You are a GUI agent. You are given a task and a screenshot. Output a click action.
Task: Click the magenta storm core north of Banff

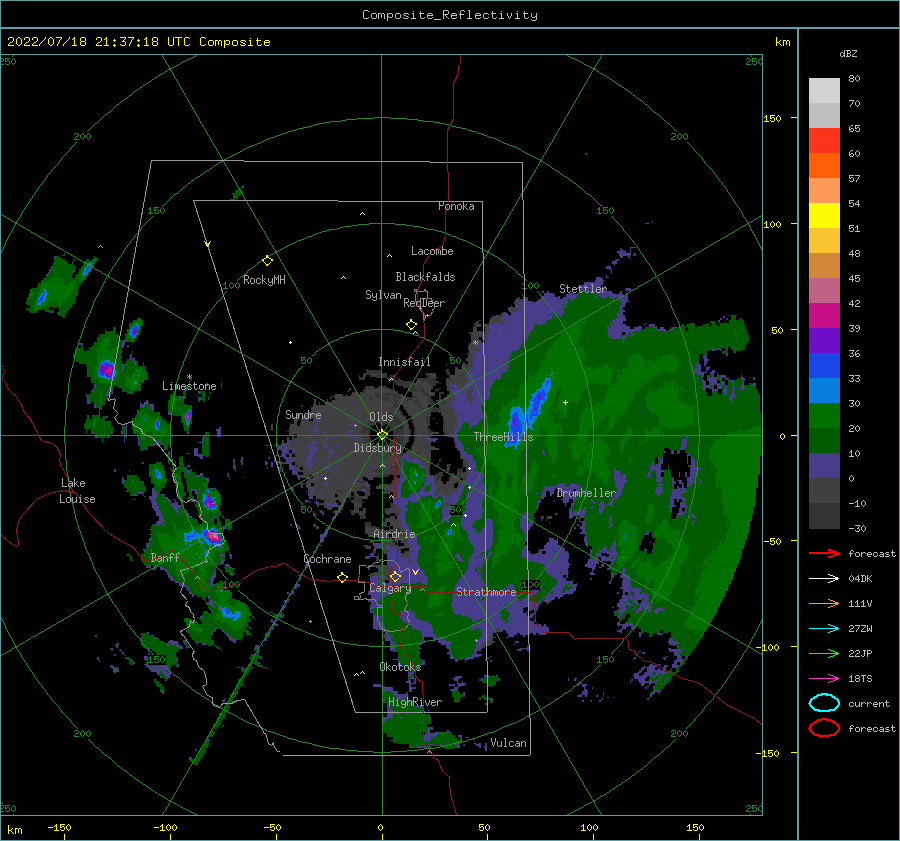click(x=214, y=537)
